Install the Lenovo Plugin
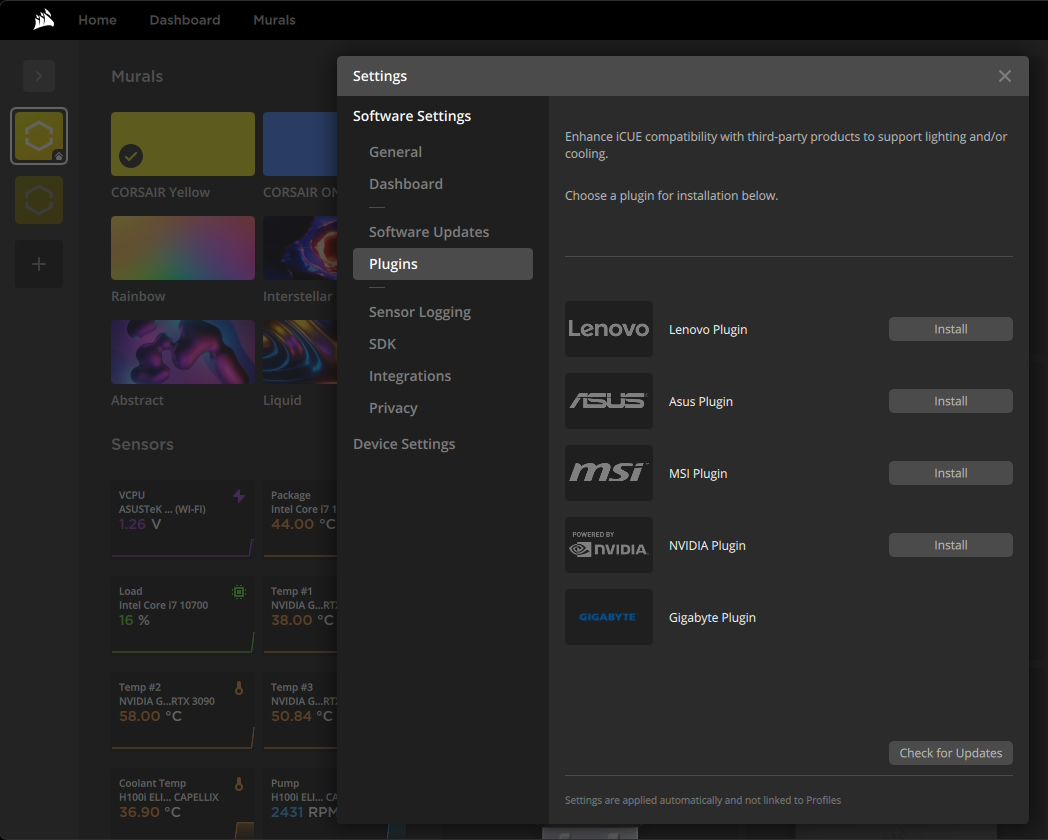The image size is (1048, 840). (950, 329)
